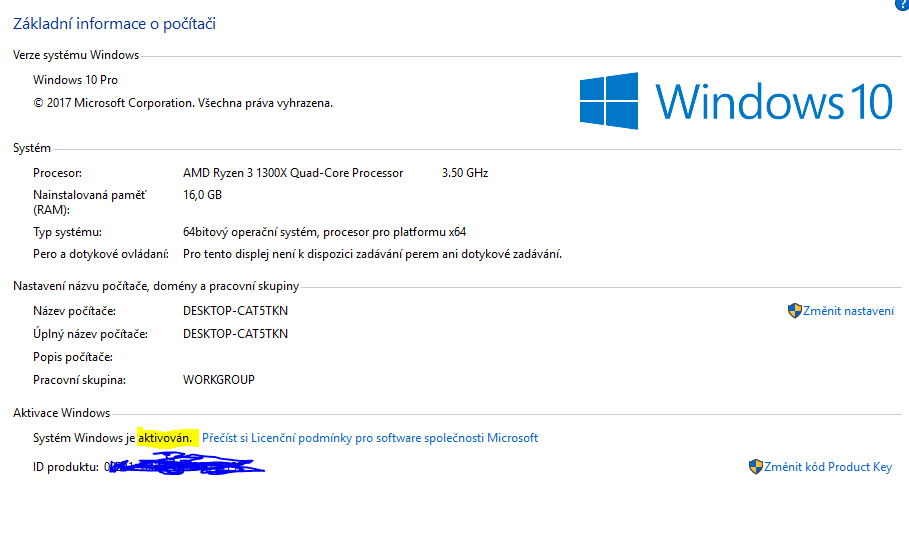This screenshot has width=909, height=545.
Task: Click the 16,0 GB installed memory value
Action: [202, 194]
